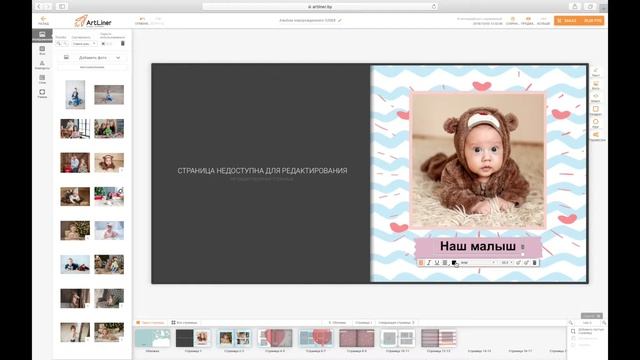Delete photos with the panel trash icon
This screenshot has width=640, height=360.
tap(123, 43)
